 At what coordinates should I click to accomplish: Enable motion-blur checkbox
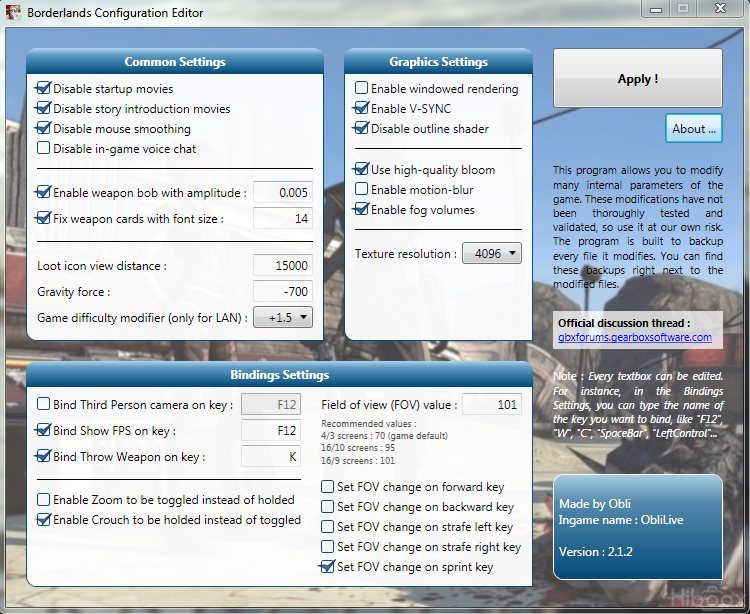[362, 189]
